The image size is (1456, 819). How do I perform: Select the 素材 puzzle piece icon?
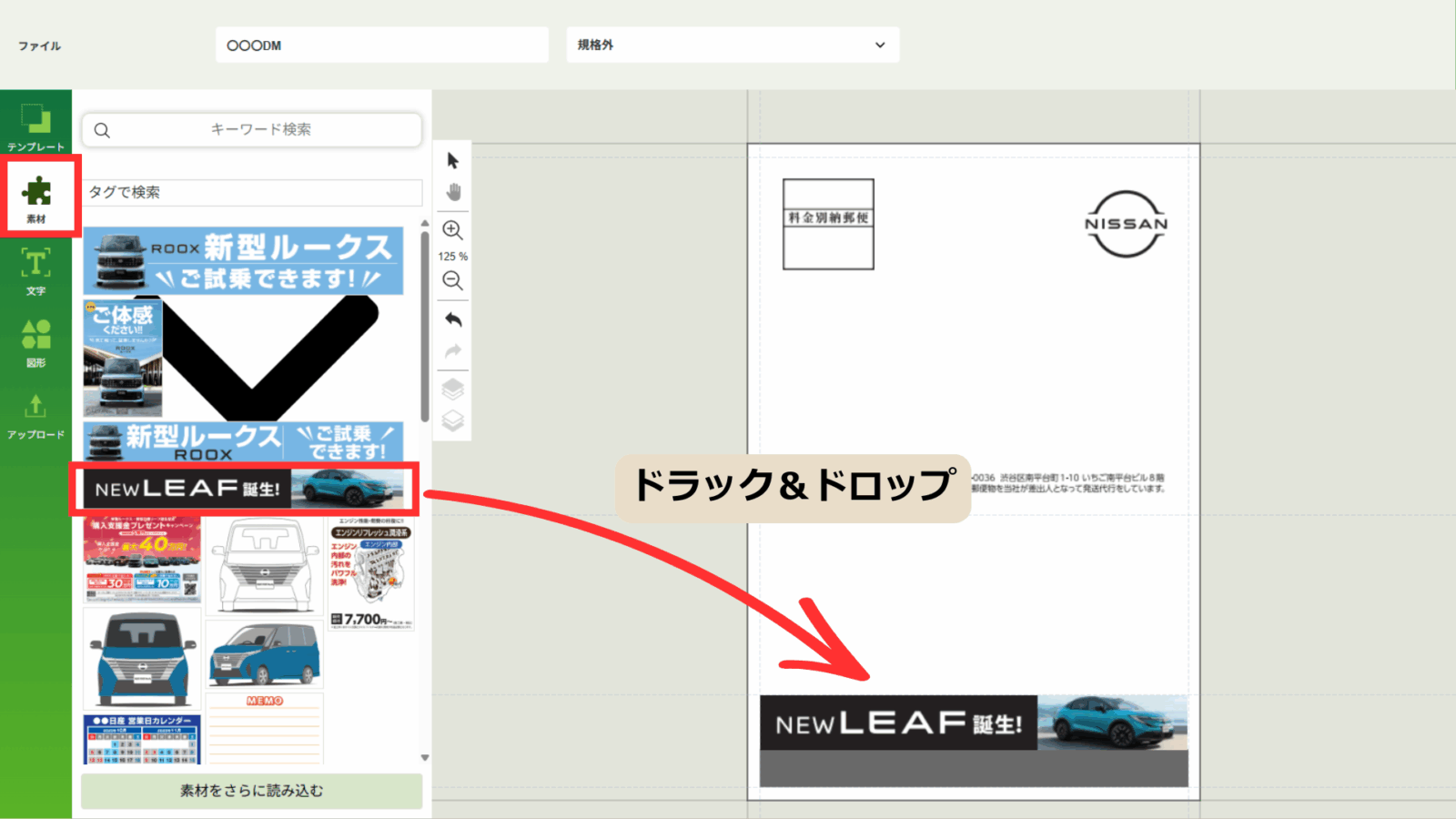[x=36, y=195]
